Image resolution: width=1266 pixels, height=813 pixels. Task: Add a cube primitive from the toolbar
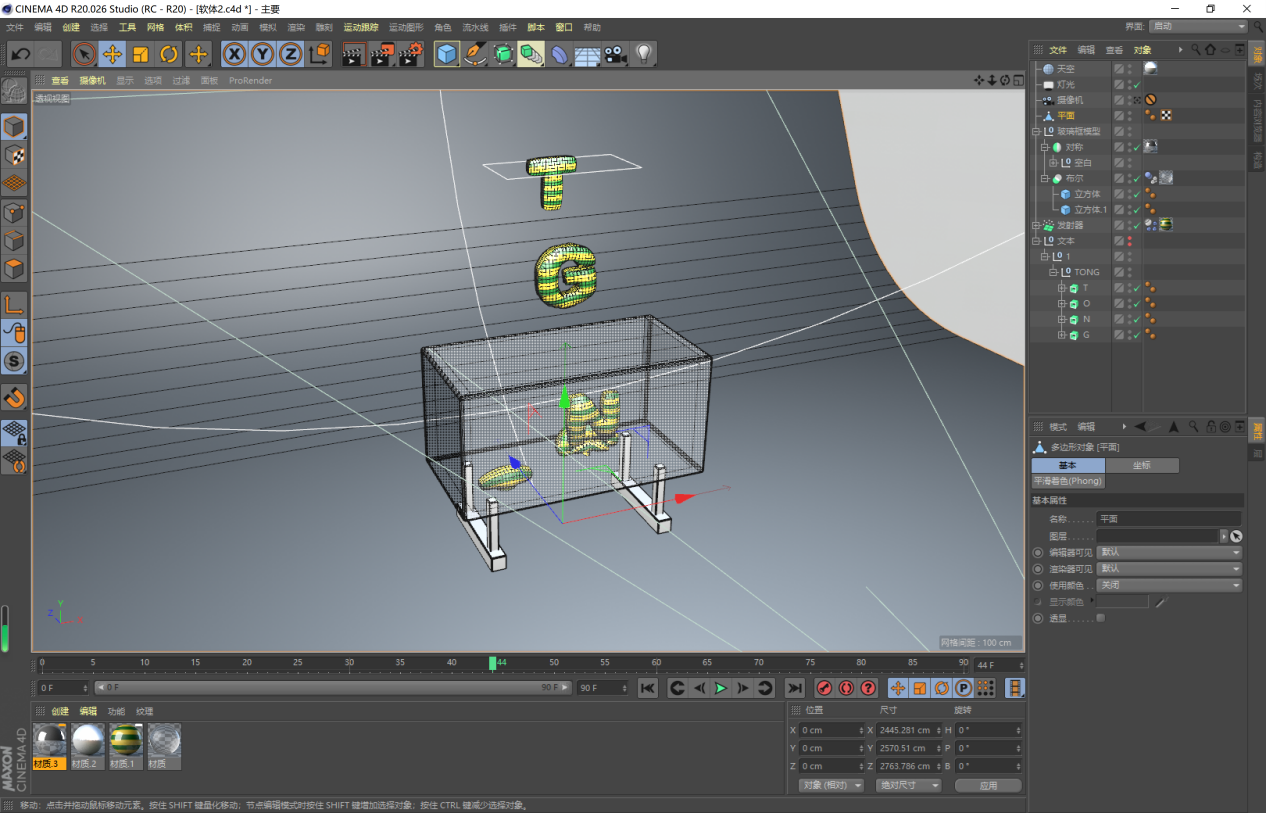pyautogui.click(x=446, y=54)
